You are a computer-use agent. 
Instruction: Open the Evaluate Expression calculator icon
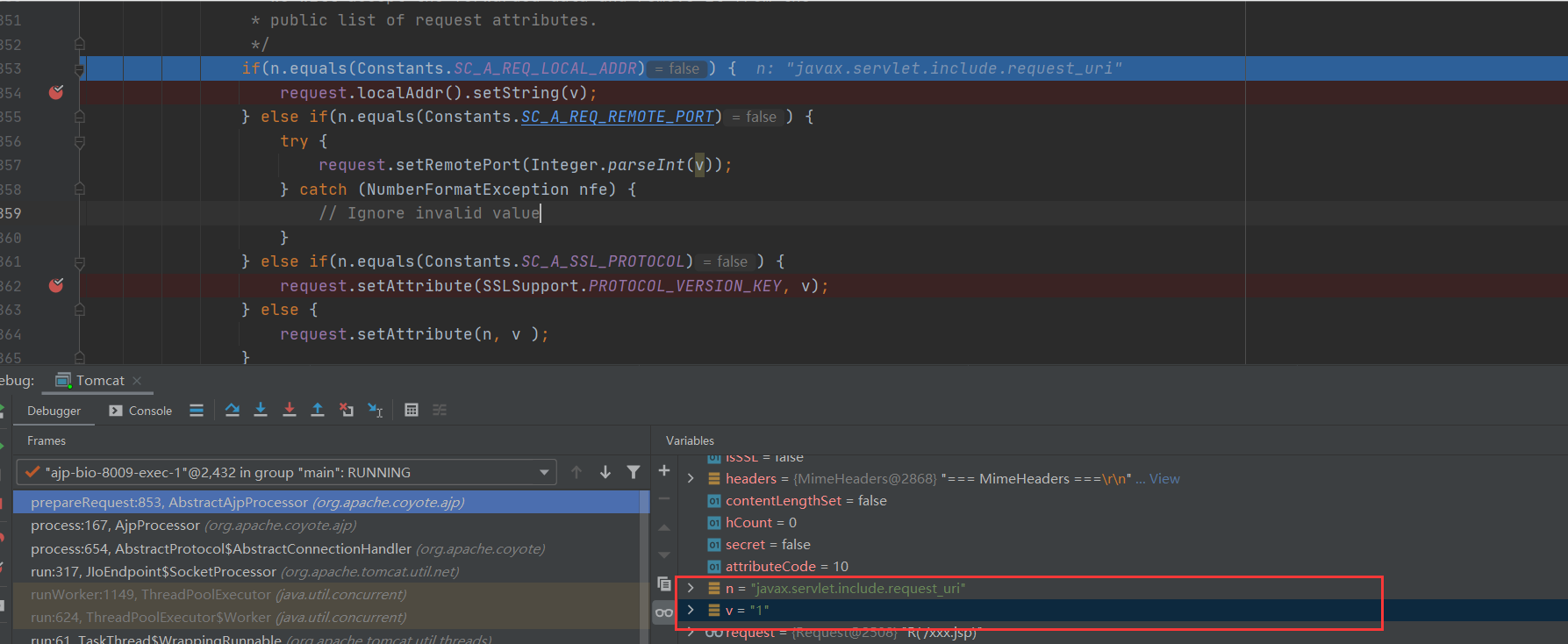click(412, 410)
